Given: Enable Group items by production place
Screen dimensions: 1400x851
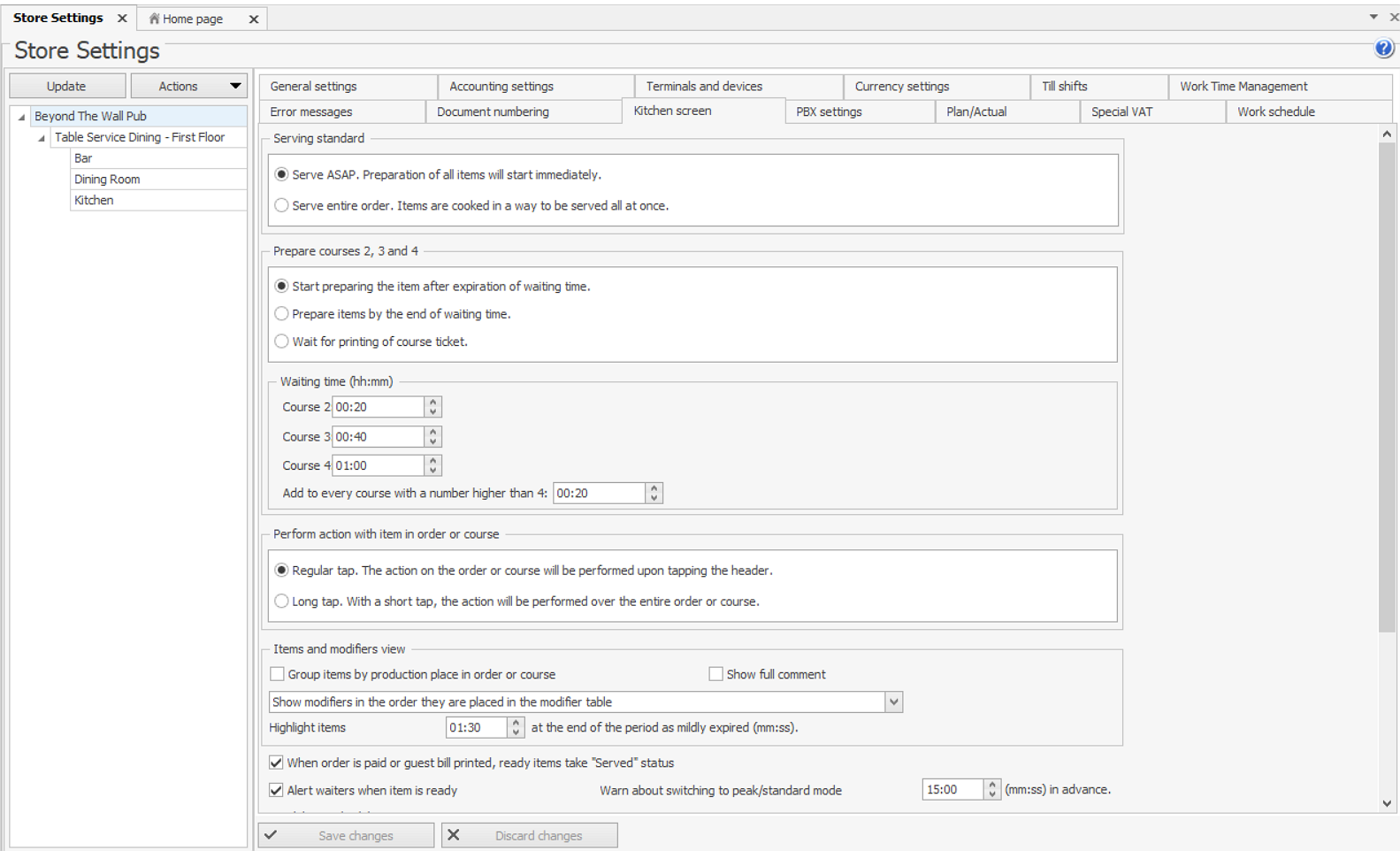Looking at the screenshot, I should [x=278, y=674].
